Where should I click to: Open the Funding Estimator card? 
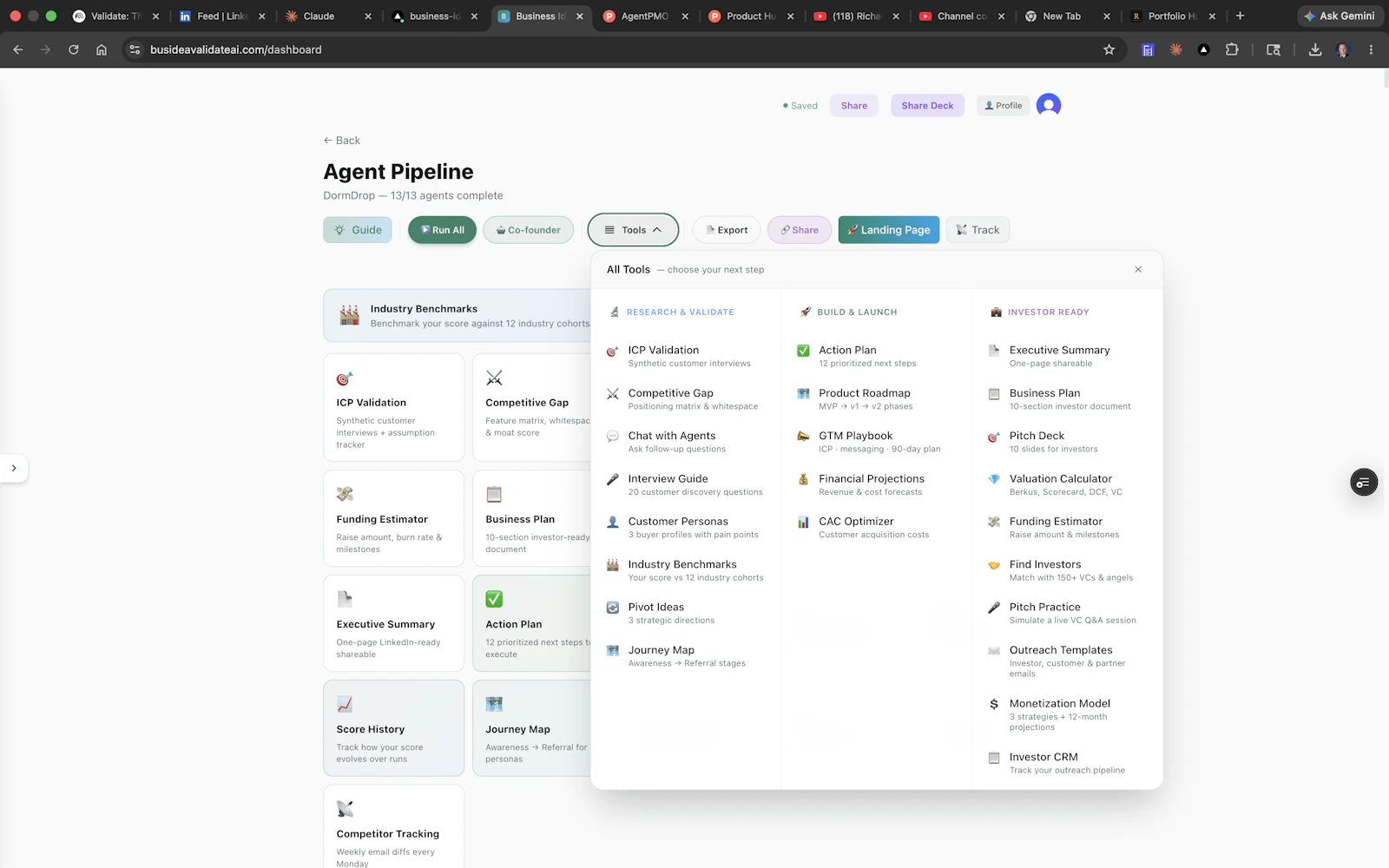pos(394,518)
